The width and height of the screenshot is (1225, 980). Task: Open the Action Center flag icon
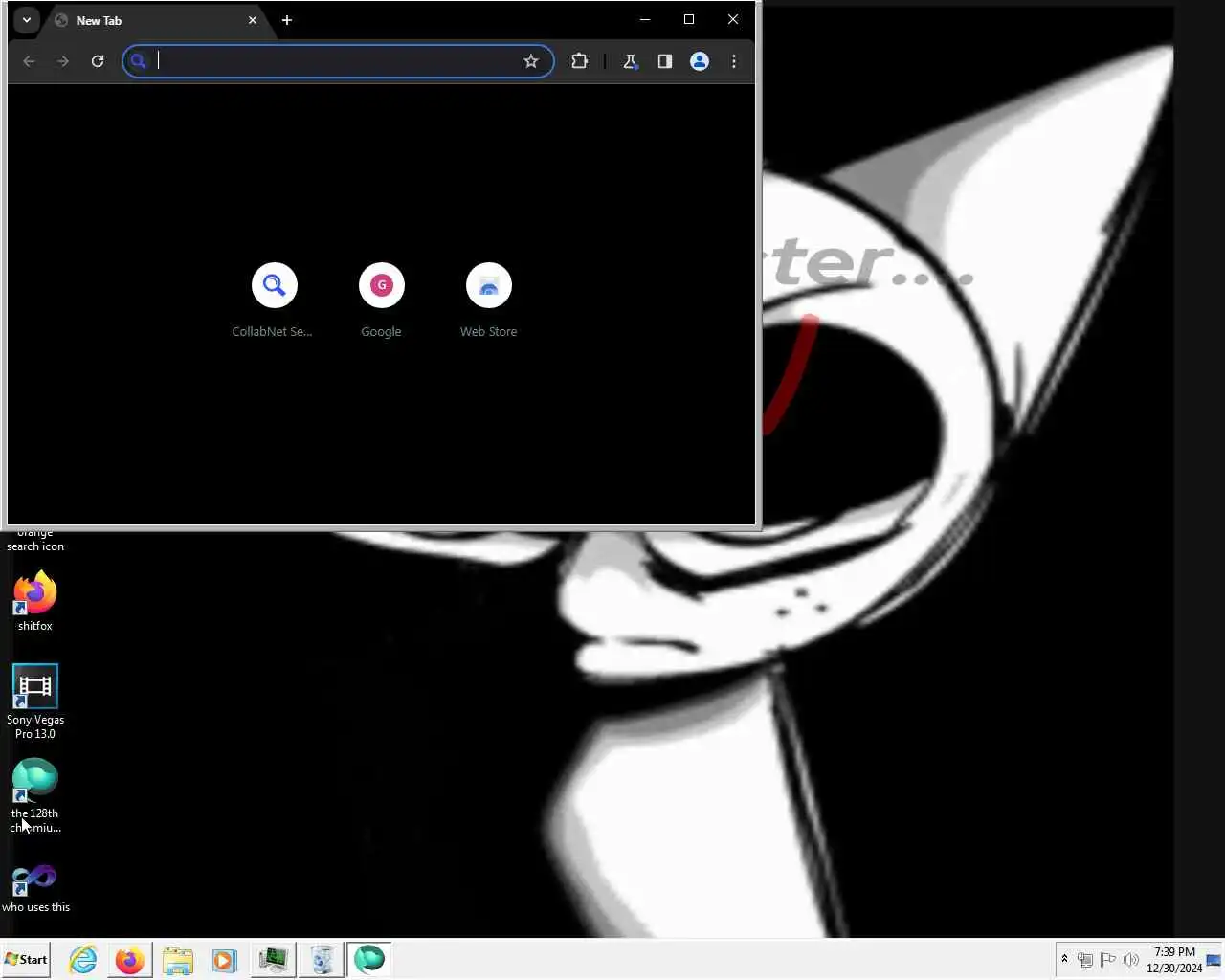pyautogui.click(x=1108, y=960)
